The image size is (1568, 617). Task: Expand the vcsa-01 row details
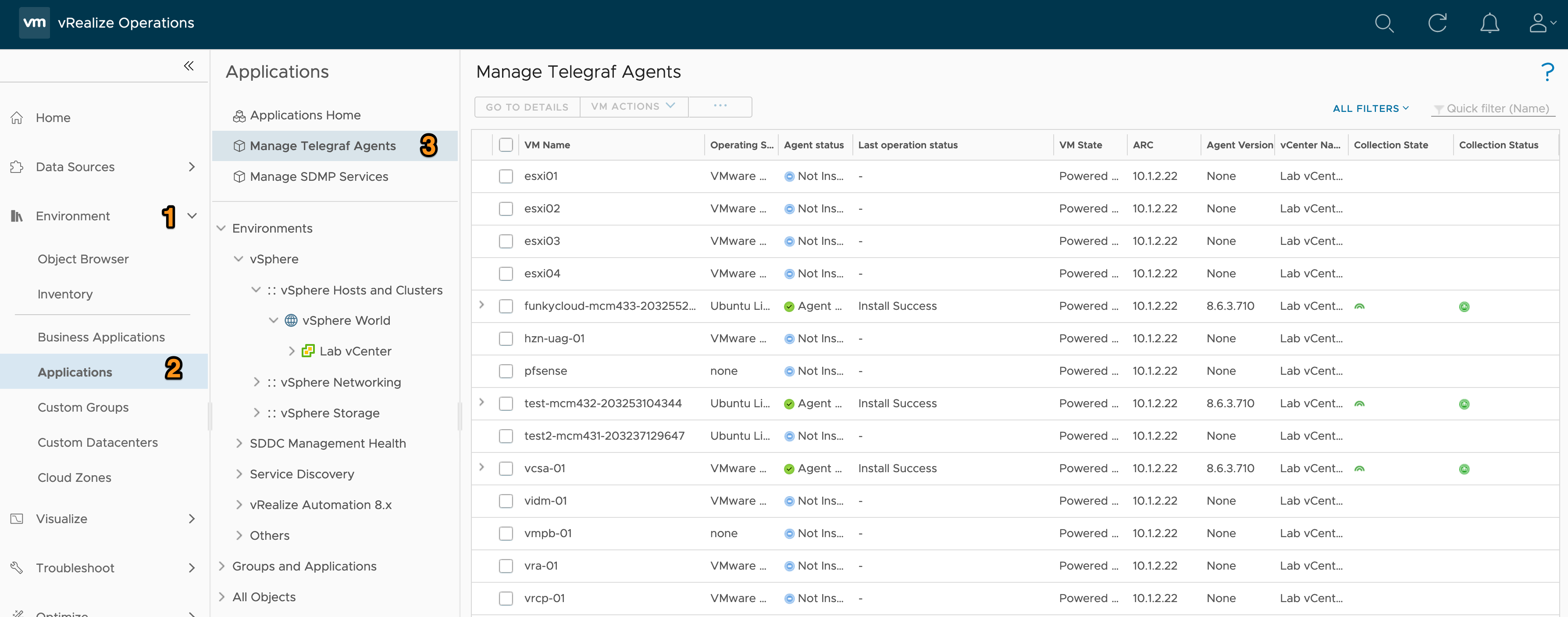point(481,467)
